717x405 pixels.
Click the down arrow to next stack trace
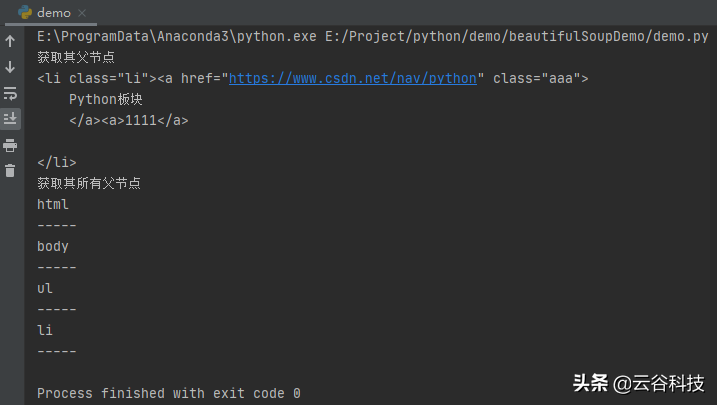tap(10, 67)
